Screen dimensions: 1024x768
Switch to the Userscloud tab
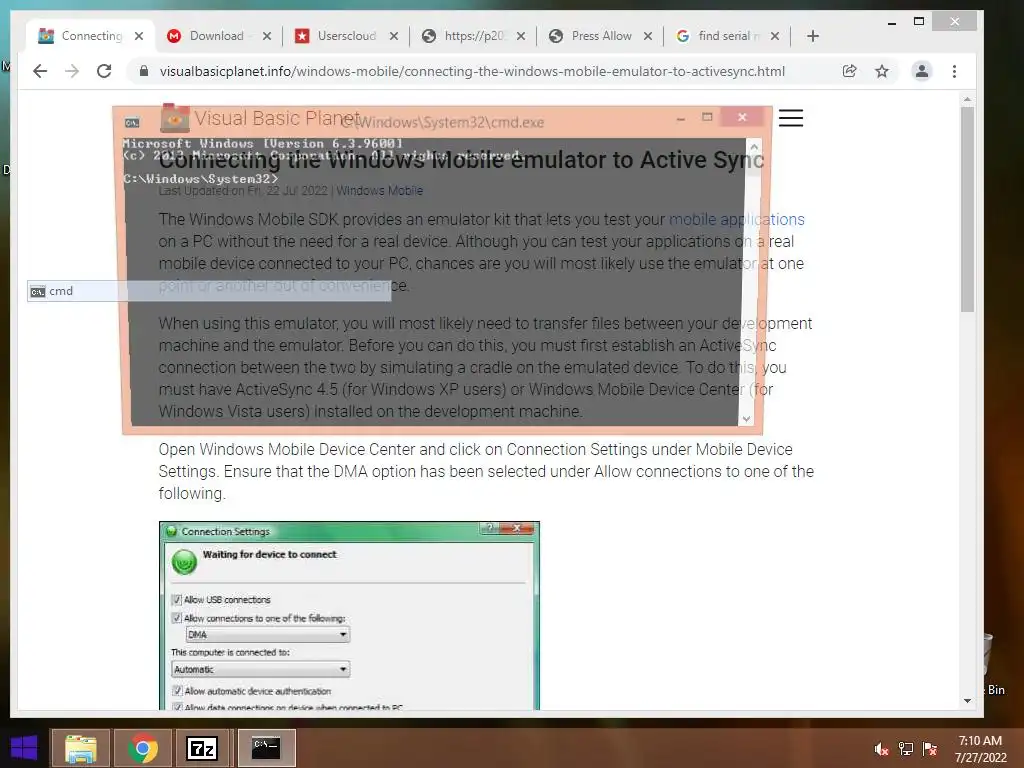[x=344, y=36]
